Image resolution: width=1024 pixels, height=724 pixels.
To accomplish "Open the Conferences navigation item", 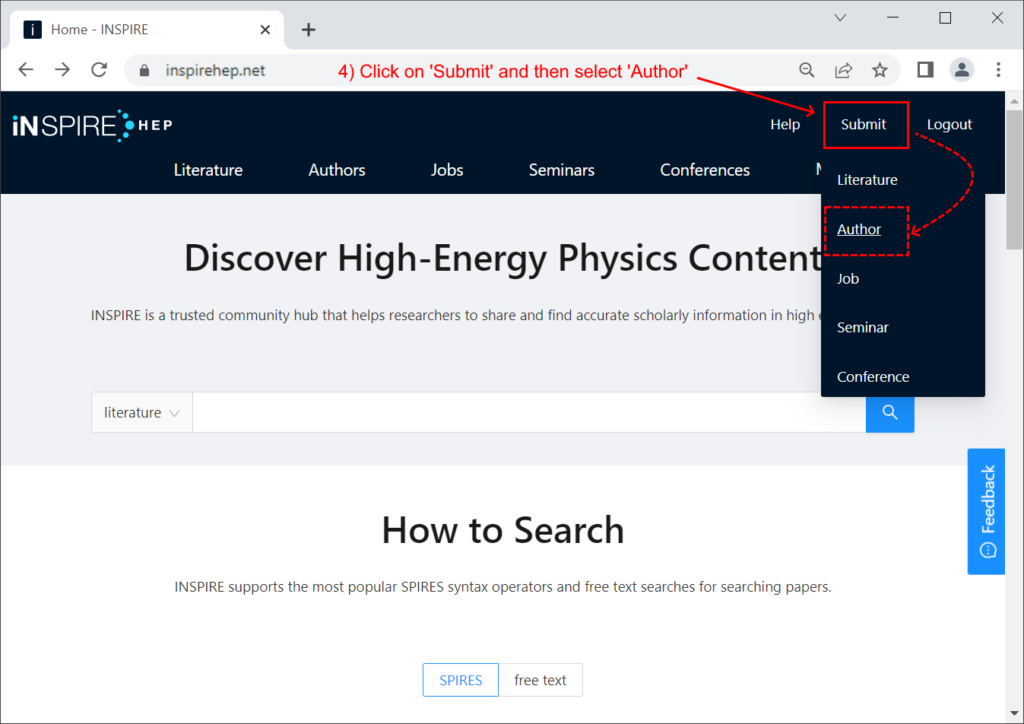I will click(x=704, y=170).
